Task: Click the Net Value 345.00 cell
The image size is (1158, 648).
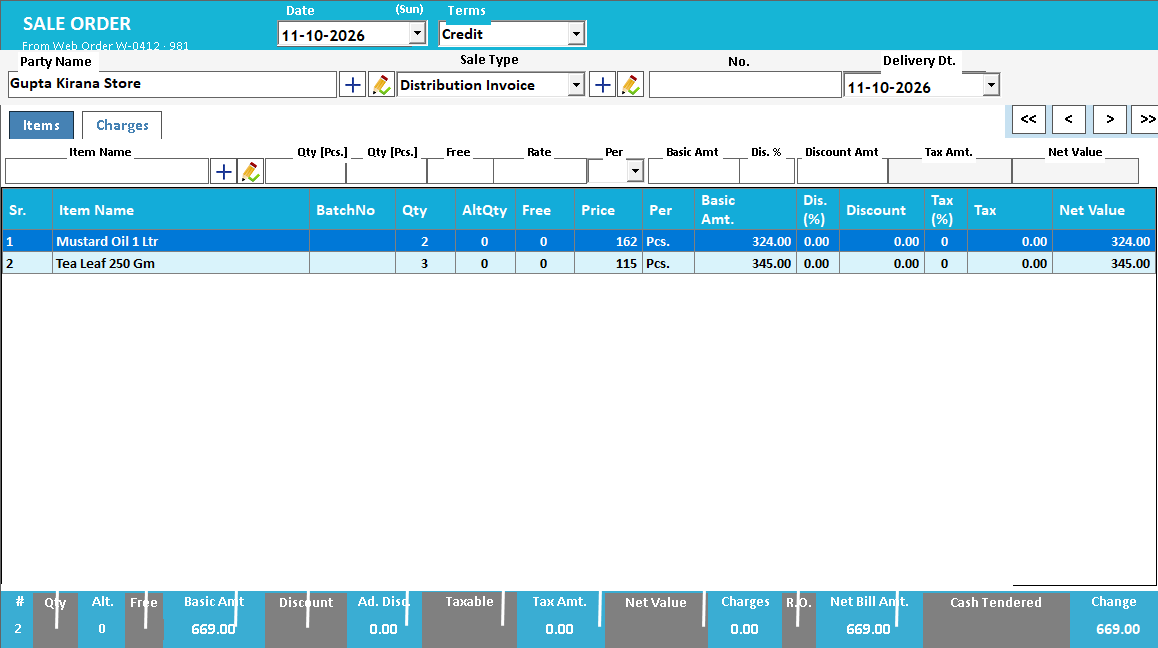Action: click(1104, 263)
